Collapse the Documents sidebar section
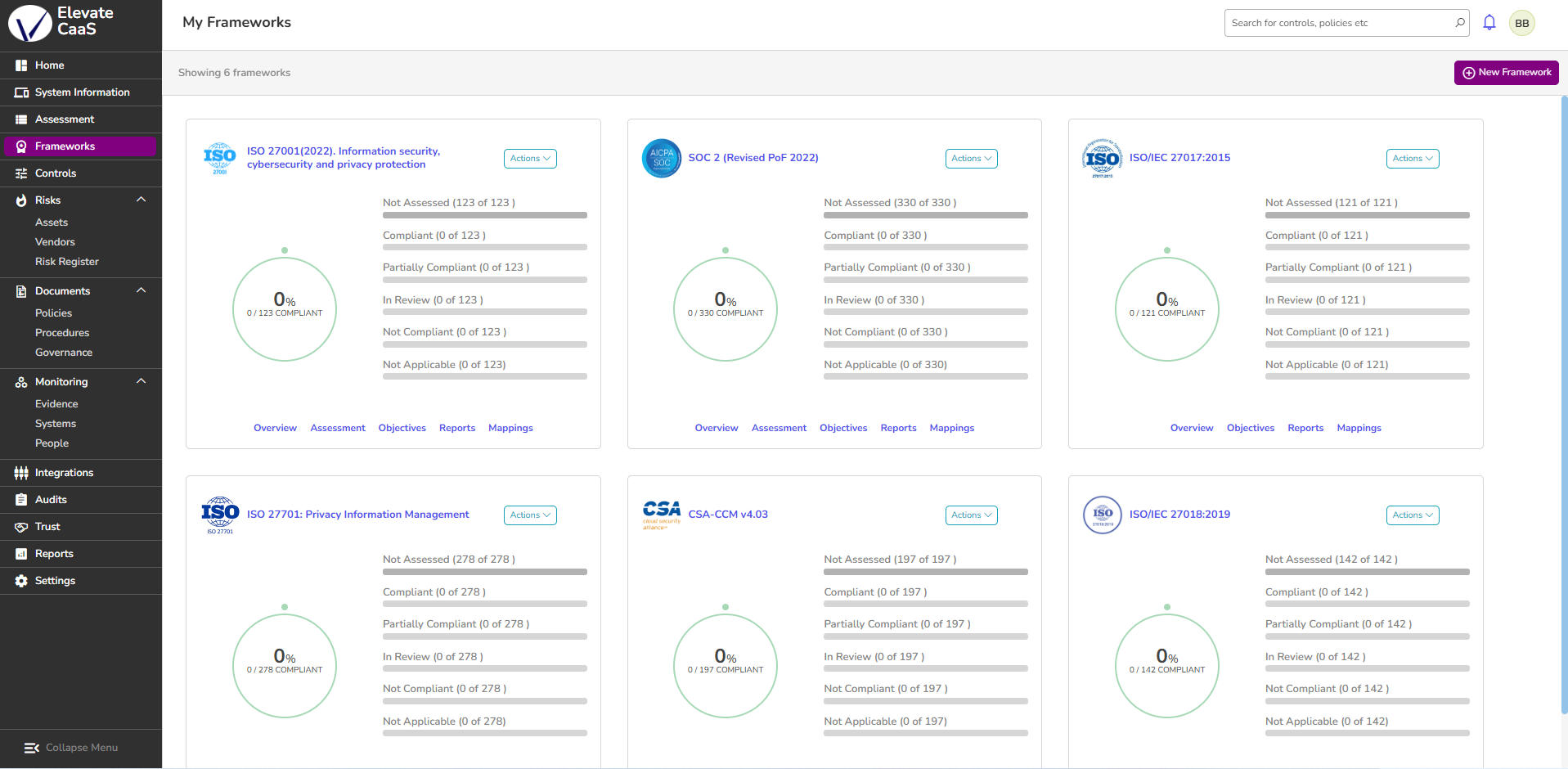 (141, 290)
